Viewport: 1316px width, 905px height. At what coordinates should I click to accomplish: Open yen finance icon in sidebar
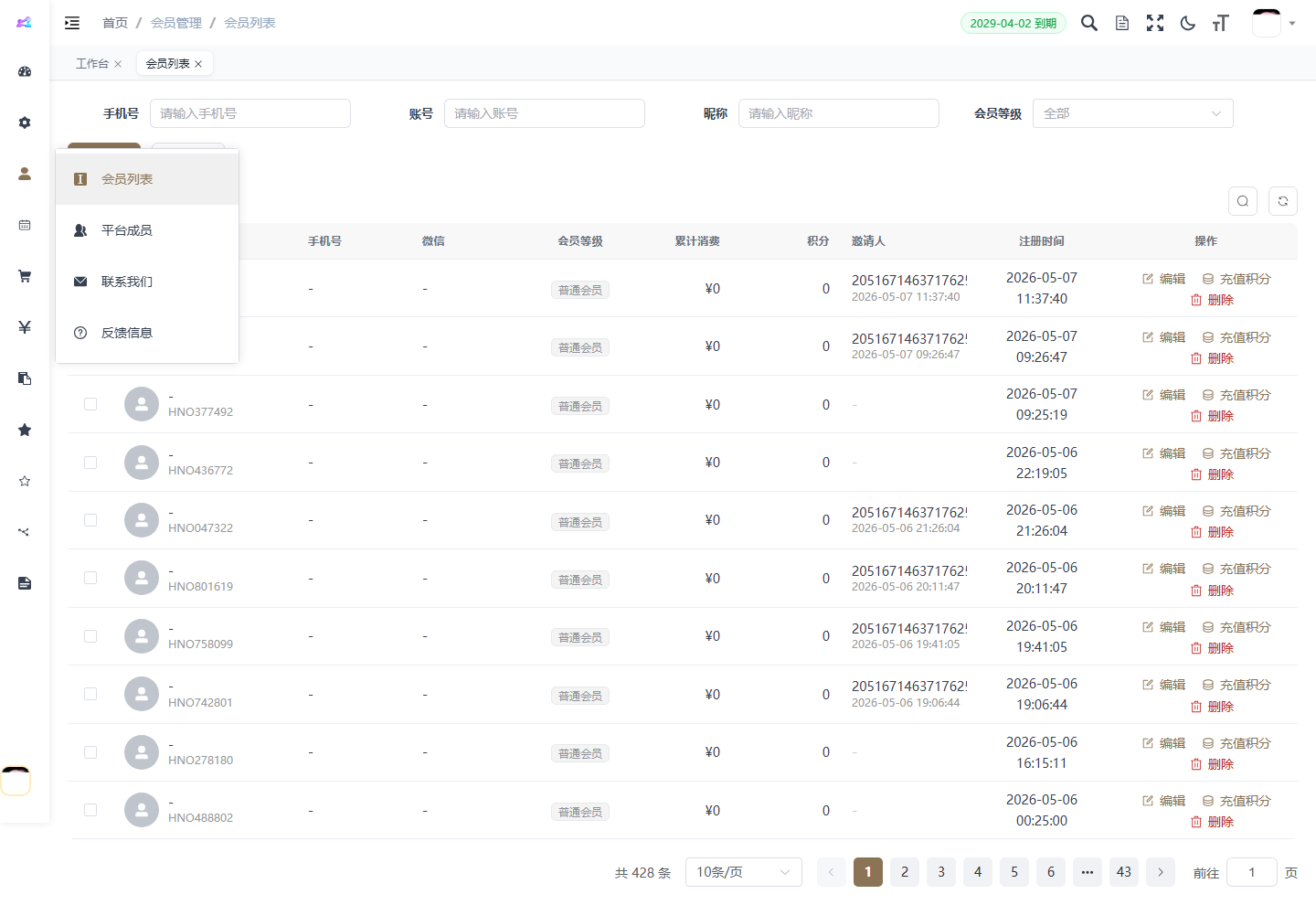25,327
